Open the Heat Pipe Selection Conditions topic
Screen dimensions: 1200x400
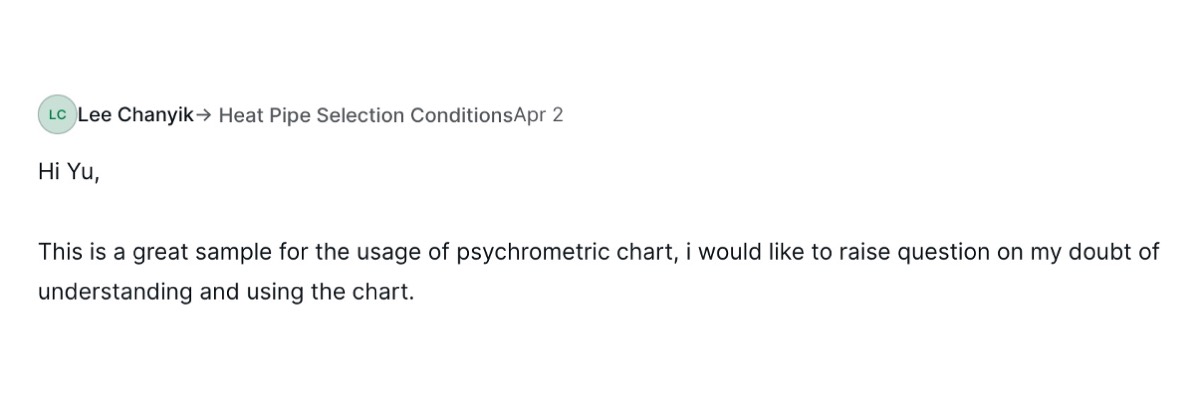[365, 115]
